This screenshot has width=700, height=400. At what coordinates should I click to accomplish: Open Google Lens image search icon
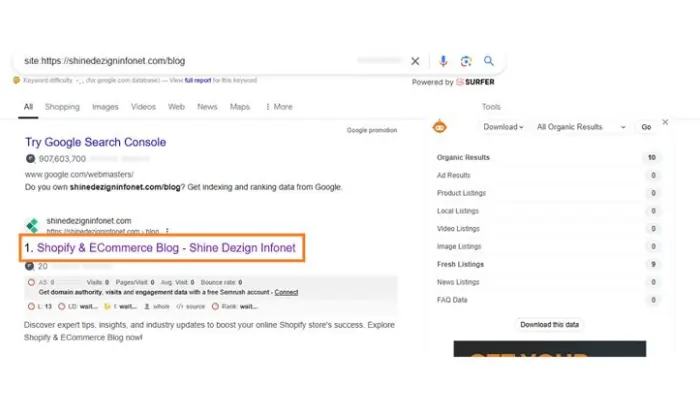pos(466,61)
